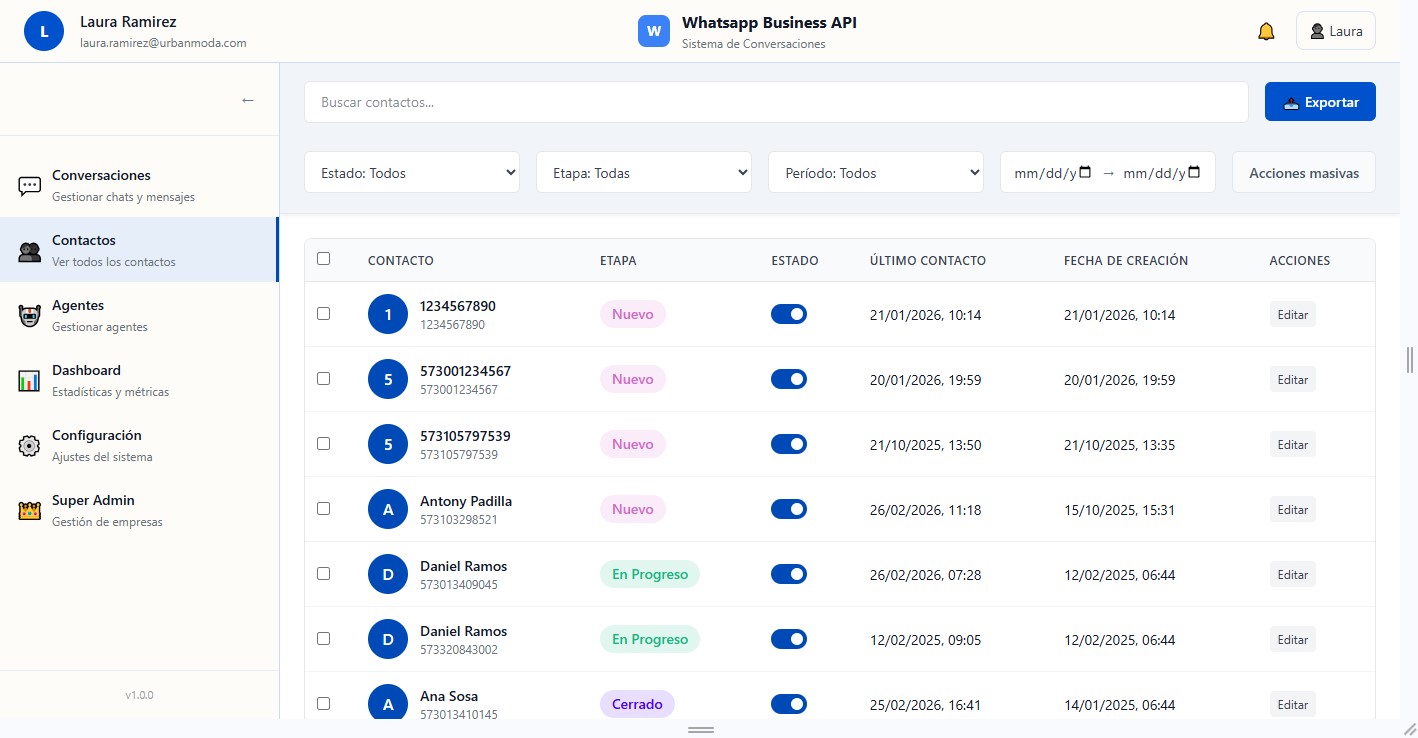Click Editar for contact 573105797539
Screen dimensions: 1418x738
[x=1293, y=444]
